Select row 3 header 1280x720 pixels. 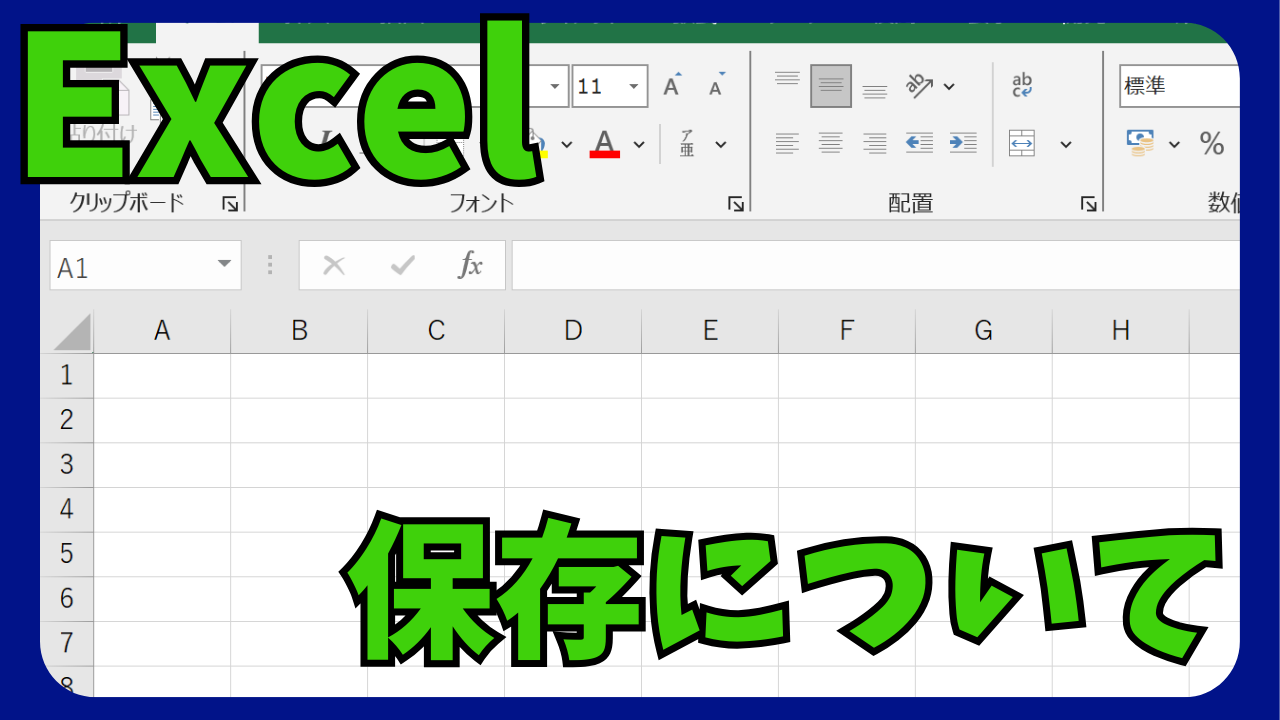tap(67, 465)
